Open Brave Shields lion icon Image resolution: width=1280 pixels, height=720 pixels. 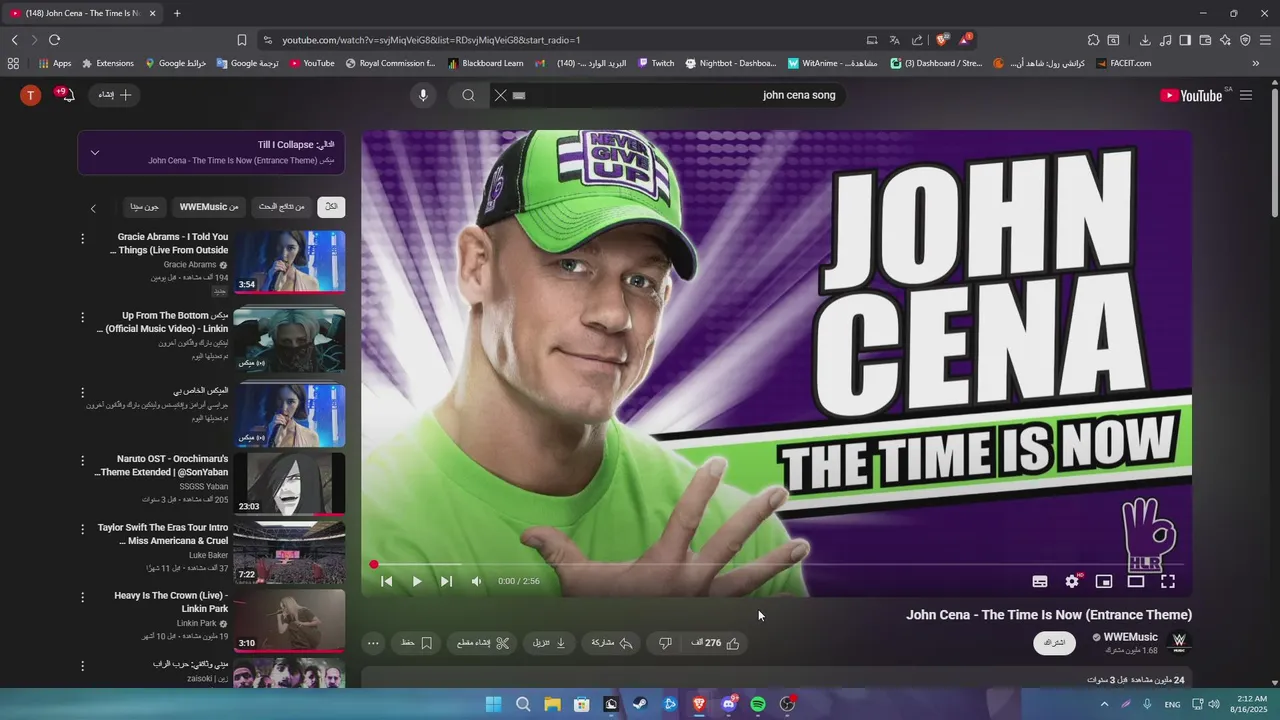tap(941, 40)
